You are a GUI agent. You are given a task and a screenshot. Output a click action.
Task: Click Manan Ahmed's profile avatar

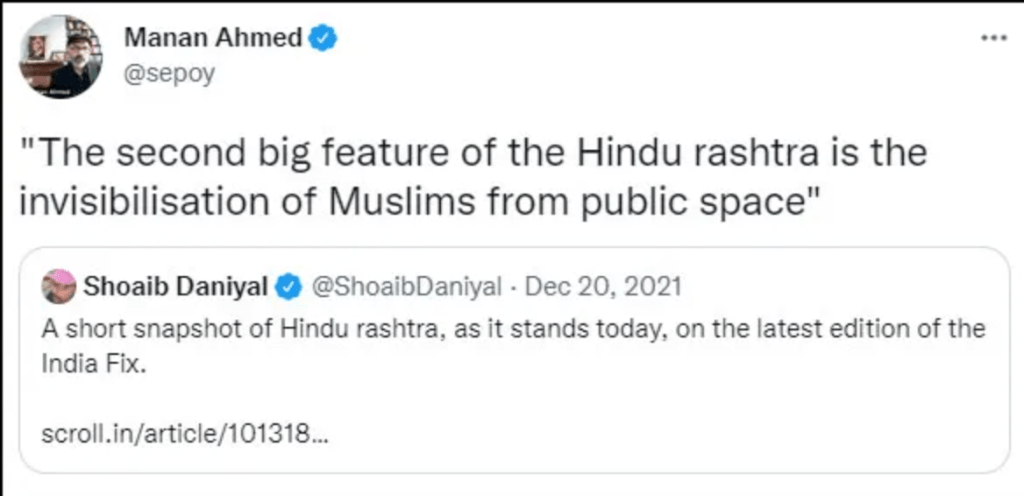[x=60, y=57]
